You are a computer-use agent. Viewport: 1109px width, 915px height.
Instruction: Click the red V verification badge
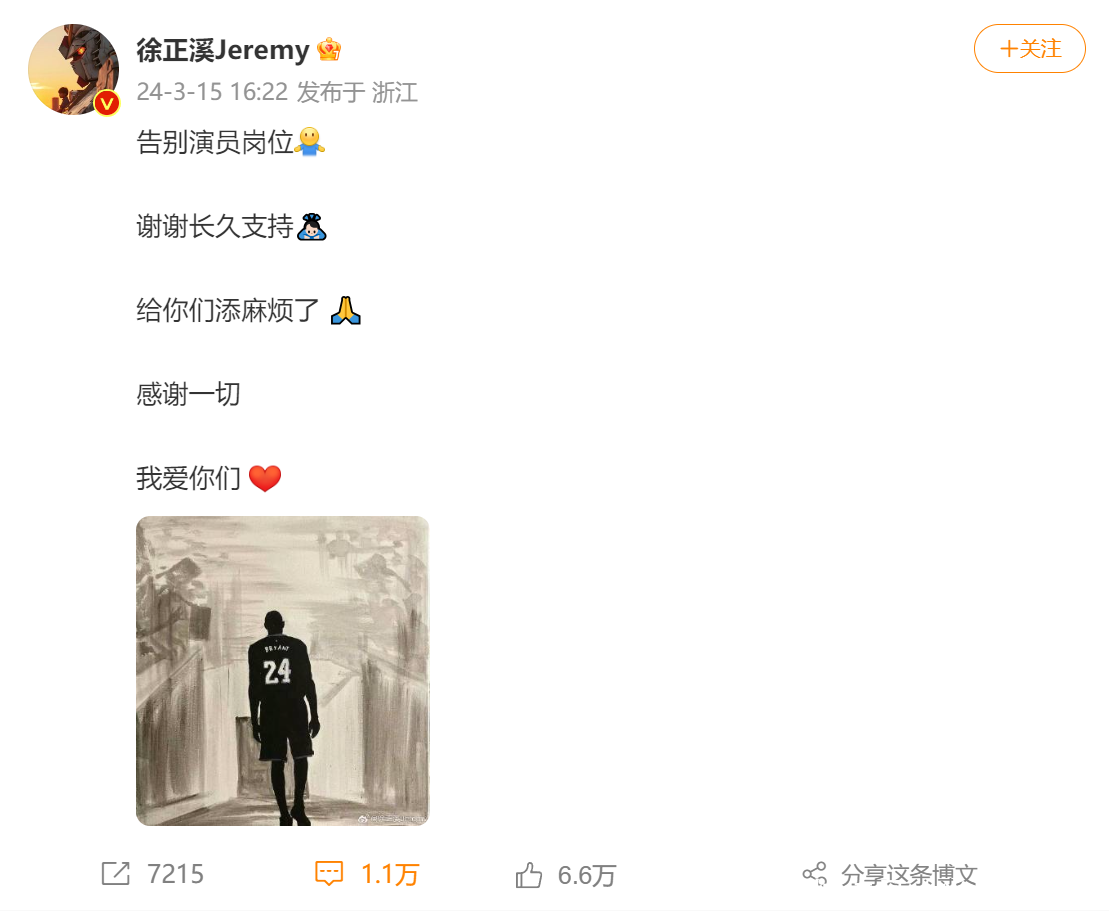click(x=107, y=103)
